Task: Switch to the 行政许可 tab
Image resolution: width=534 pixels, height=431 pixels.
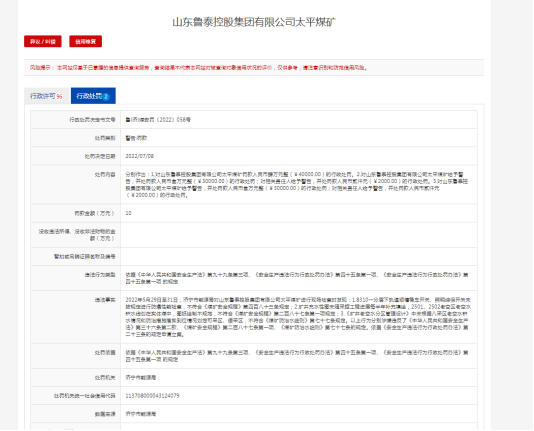Action: 47,96
